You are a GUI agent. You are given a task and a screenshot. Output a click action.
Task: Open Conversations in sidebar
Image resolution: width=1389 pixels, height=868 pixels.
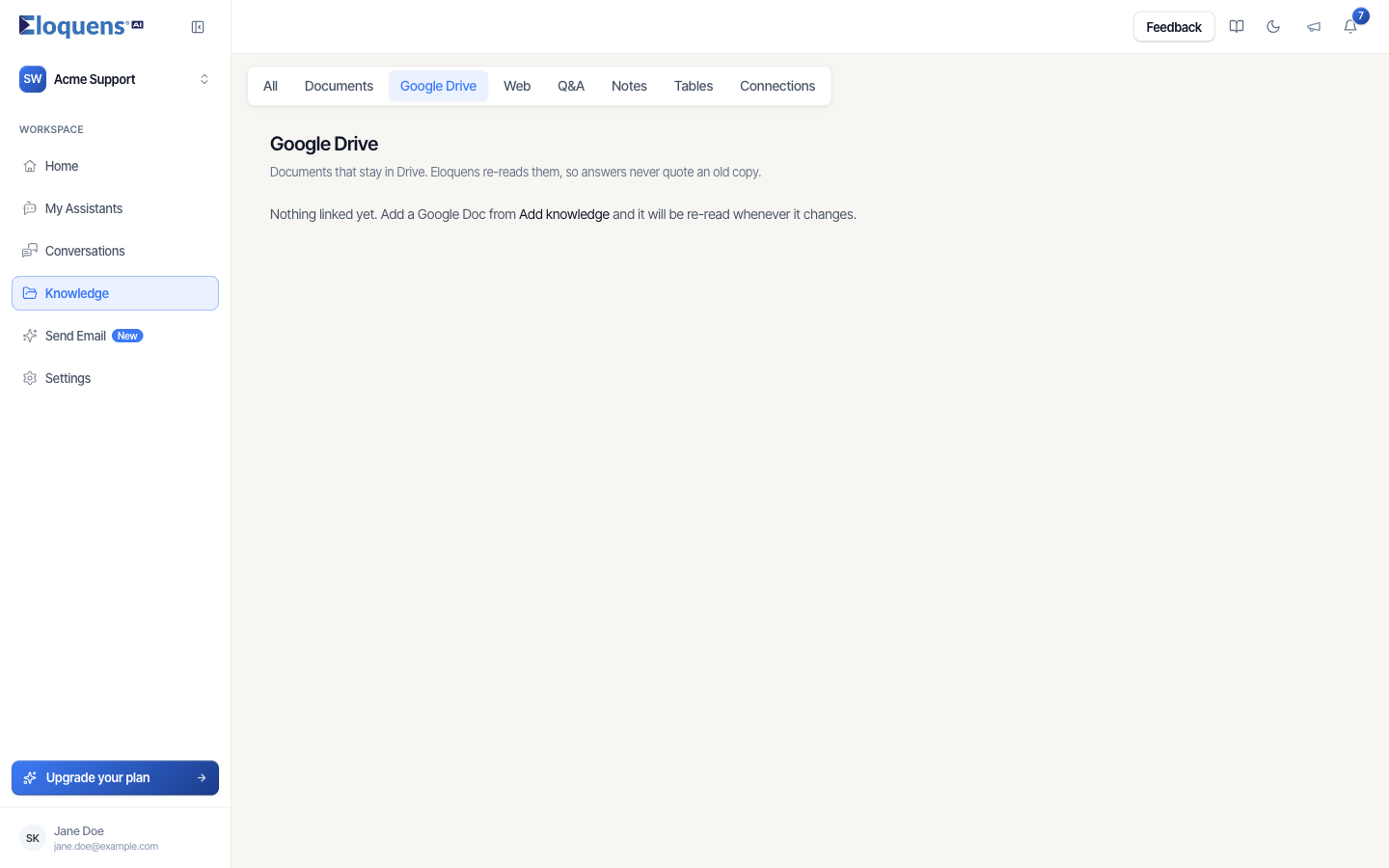click(115, 251)
